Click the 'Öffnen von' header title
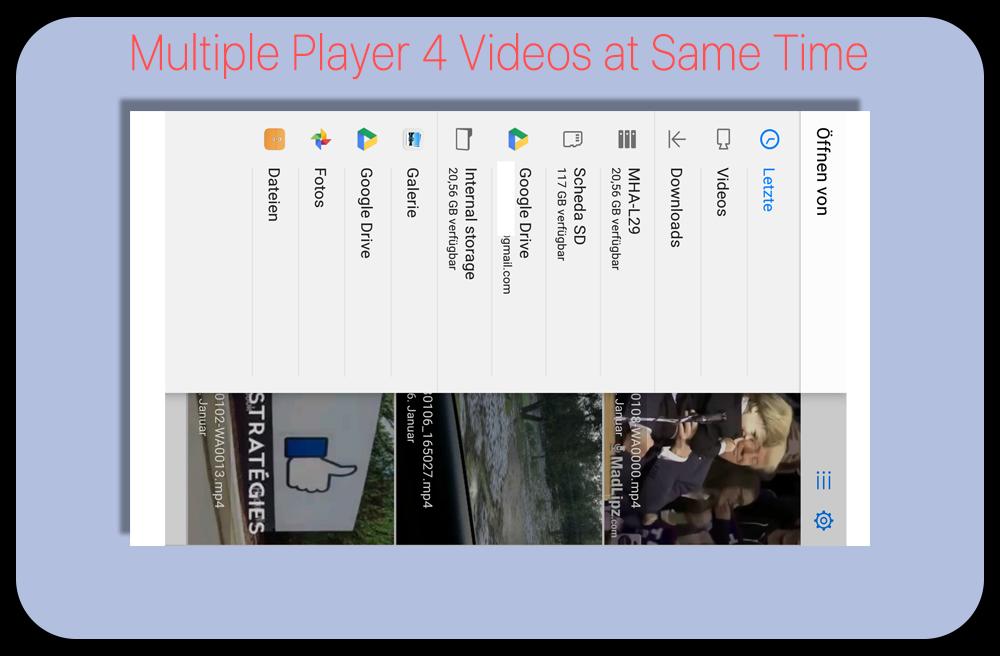Viewport: 1000px width, 656px height. (x=822, y=171)
